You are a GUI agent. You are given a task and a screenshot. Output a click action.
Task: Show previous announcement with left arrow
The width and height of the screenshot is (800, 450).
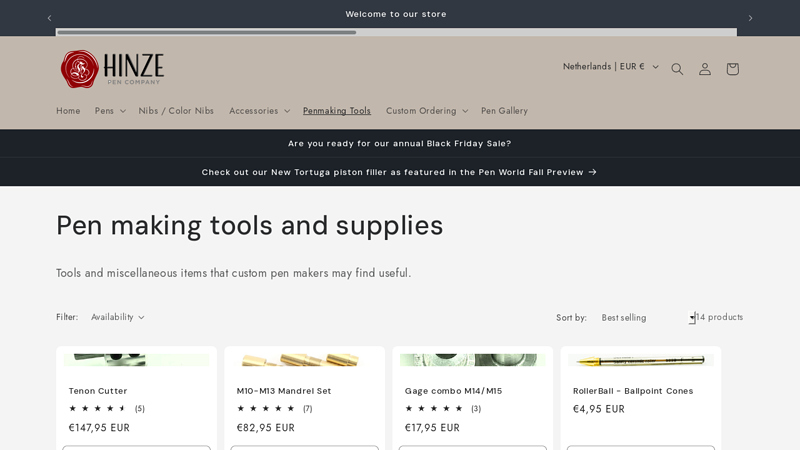point(49,18)
